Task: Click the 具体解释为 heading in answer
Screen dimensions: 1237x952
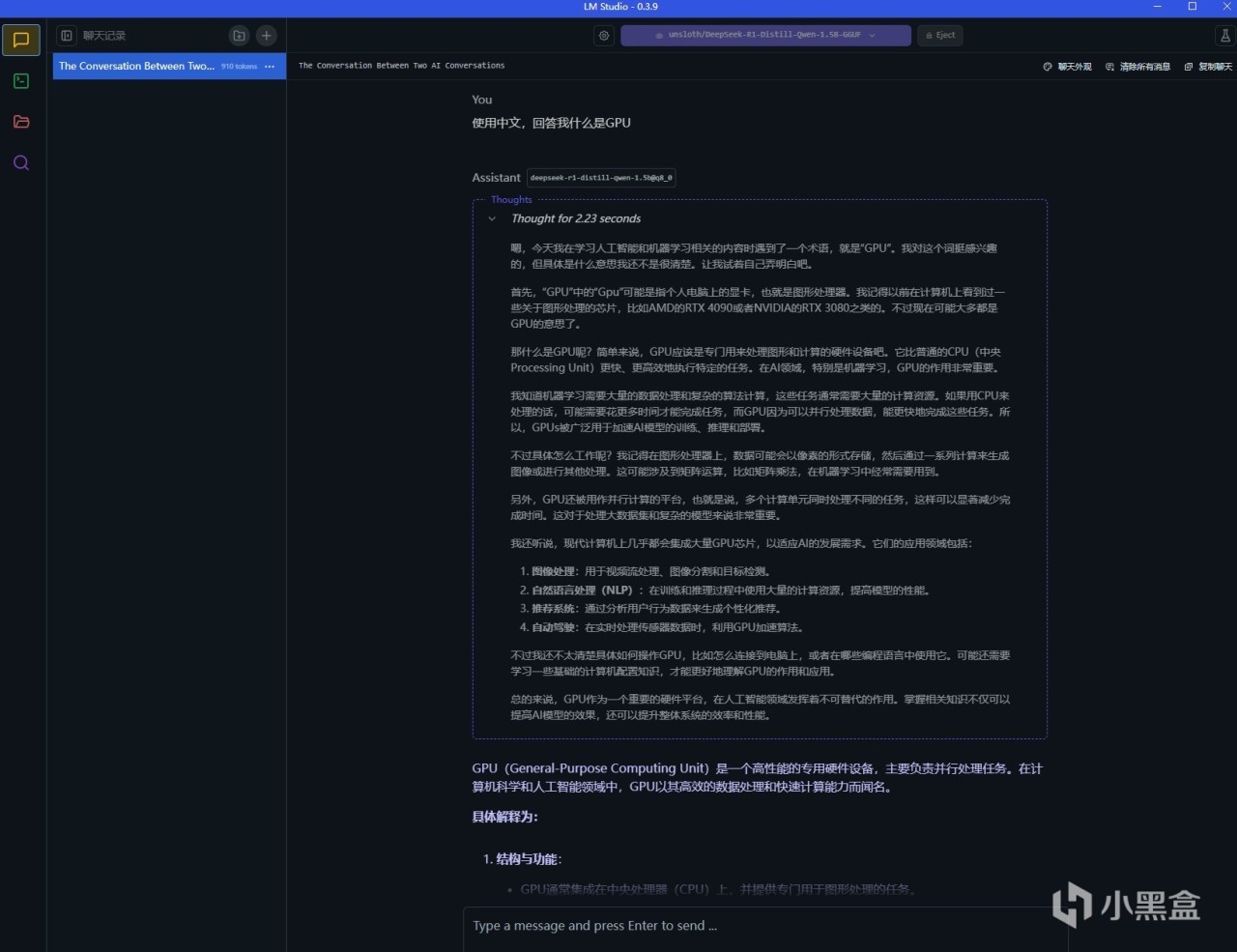Action: click(504, 817)
